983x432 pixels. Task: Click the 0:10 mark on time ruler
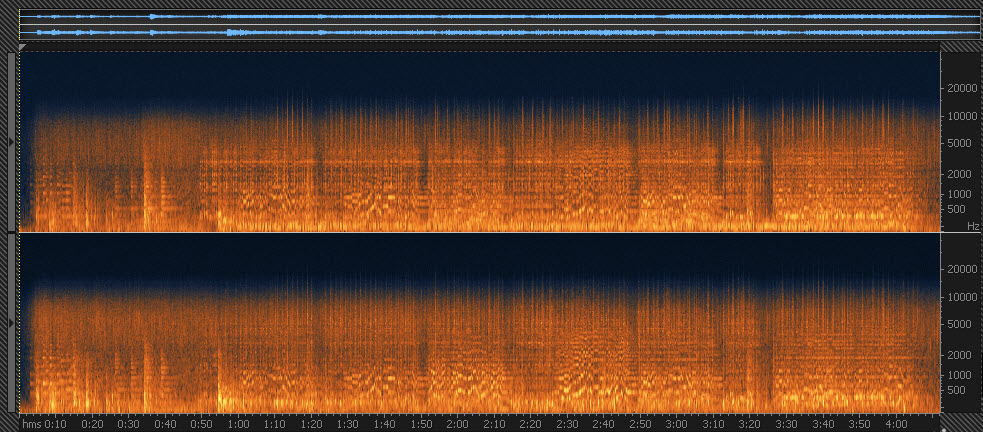[55, 424]
